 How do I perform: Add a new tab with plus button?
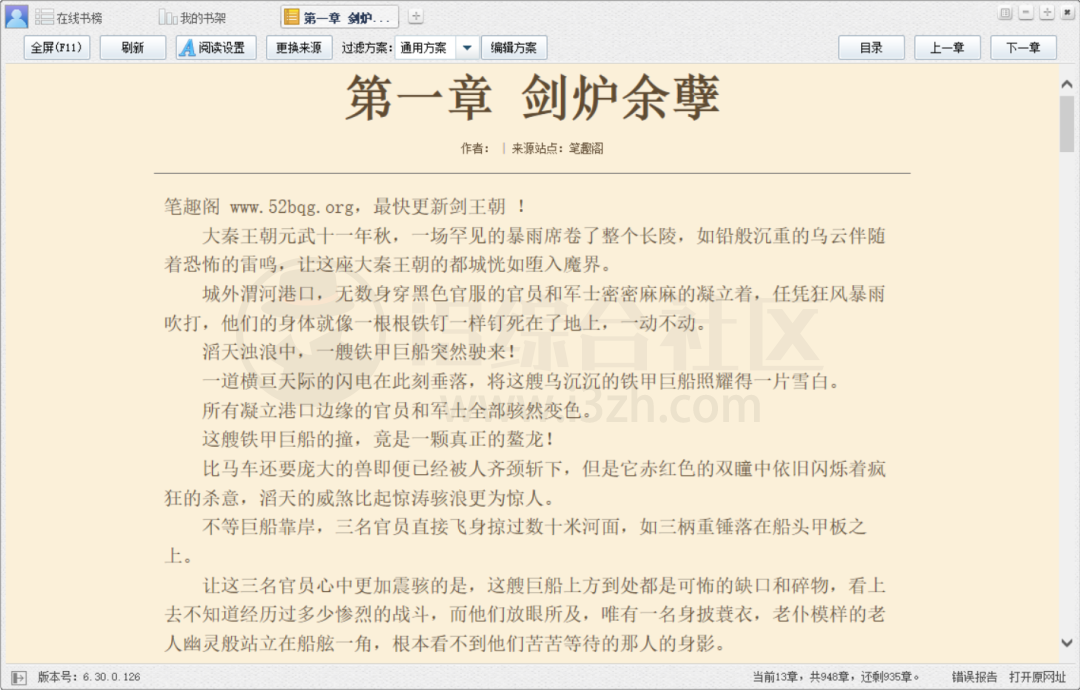[416, 17]
